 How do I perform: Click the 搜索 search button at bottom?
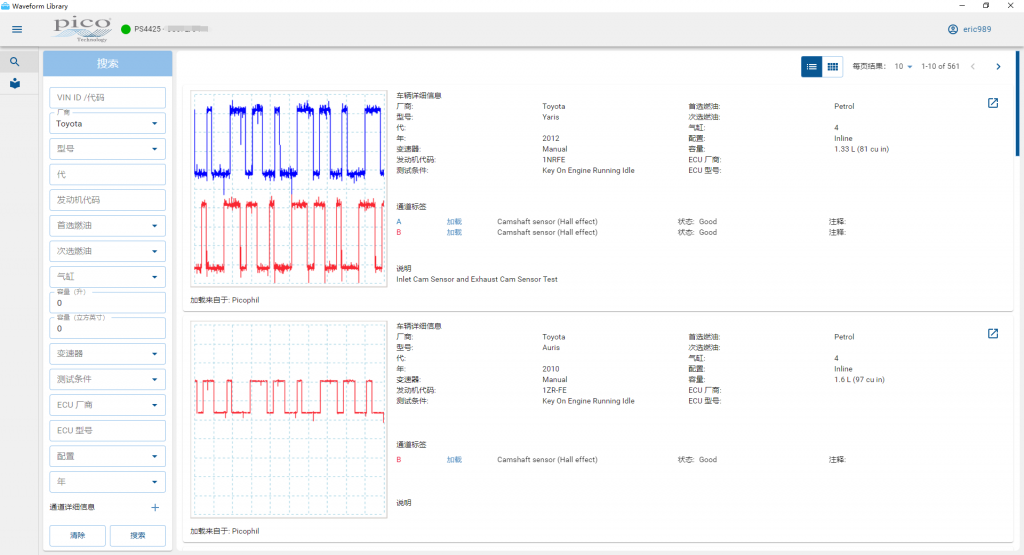coord(137,536)
